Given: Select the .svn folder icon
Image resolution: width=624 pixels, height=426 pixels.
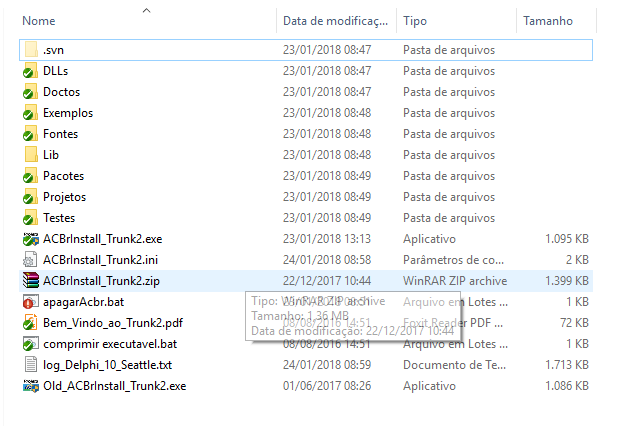Looking at the screenshot, I should click(x=31, y=50).
